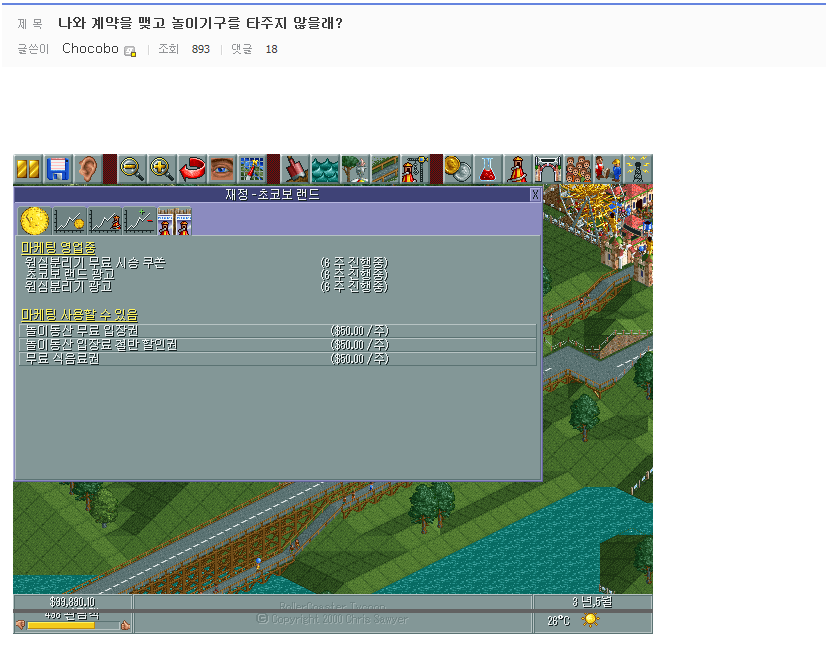
Task: Select the shovel landscaping tool
Action: [x=295, y=169]
